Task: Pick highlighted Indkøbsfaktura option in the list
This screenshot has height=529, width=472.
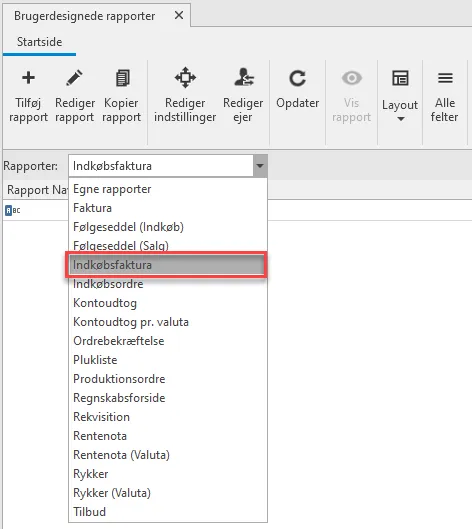Action: (x=168, y=265)
